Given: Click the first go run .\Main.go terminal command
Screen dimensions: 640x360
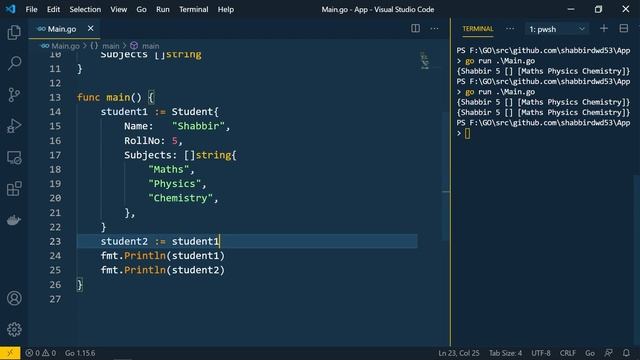Looking at the screenshot, I should 500,61.
